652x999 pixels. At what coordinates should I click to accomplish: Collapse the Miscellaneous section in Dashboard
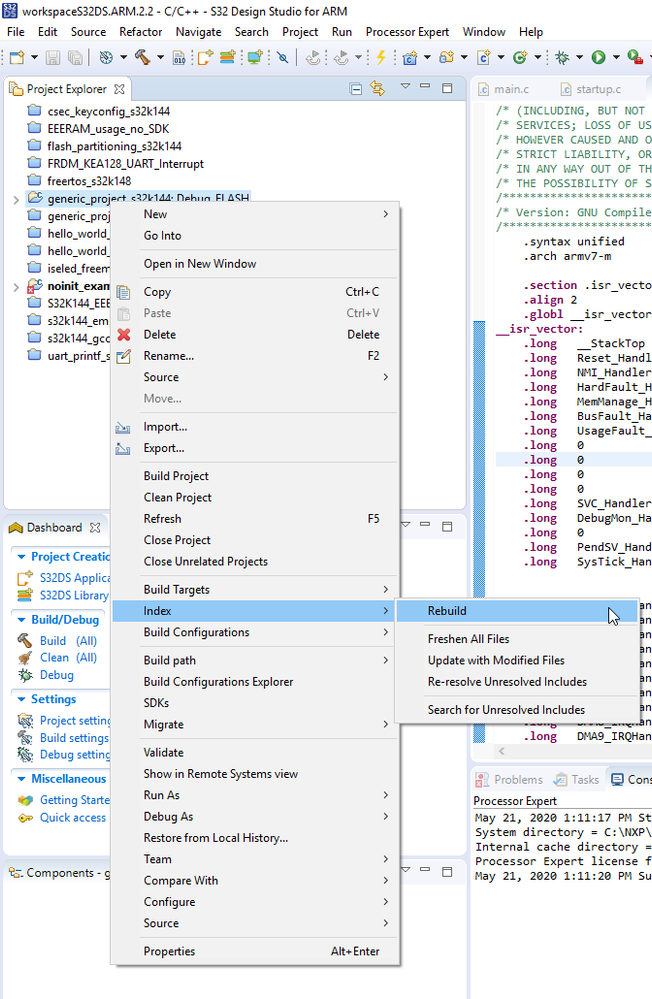tap(22, 779)
